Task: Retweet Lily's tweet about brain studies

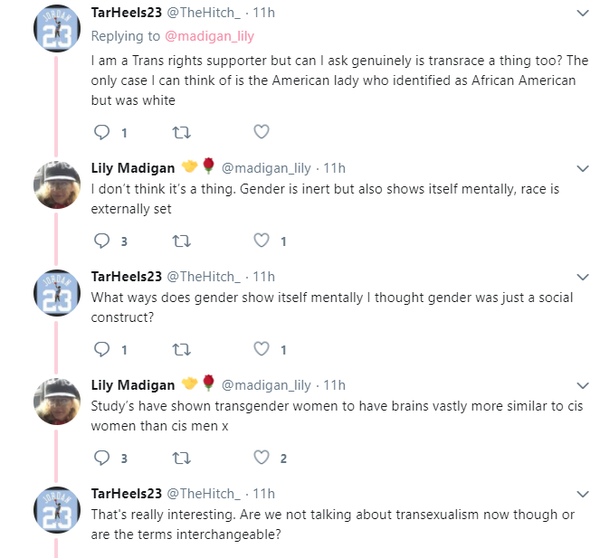Action: click(x=181, y=459)
